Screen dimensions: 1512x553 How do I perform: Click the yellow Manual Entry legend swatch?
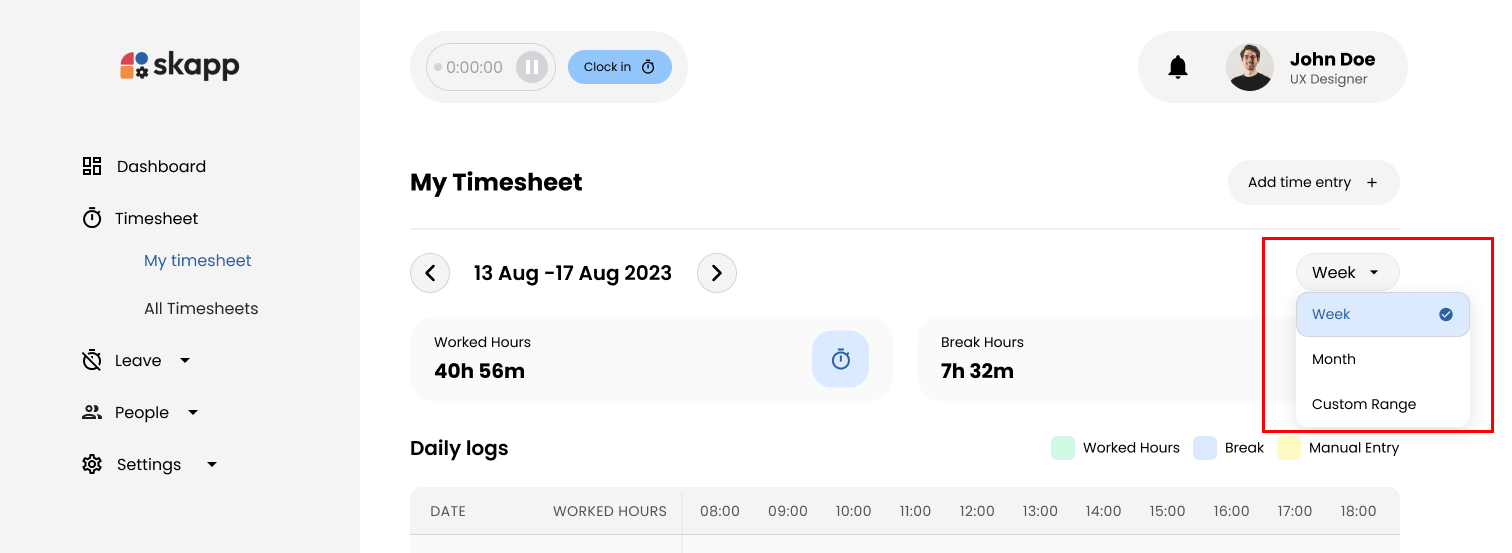pyautogui.click(x=1289, y=448)
